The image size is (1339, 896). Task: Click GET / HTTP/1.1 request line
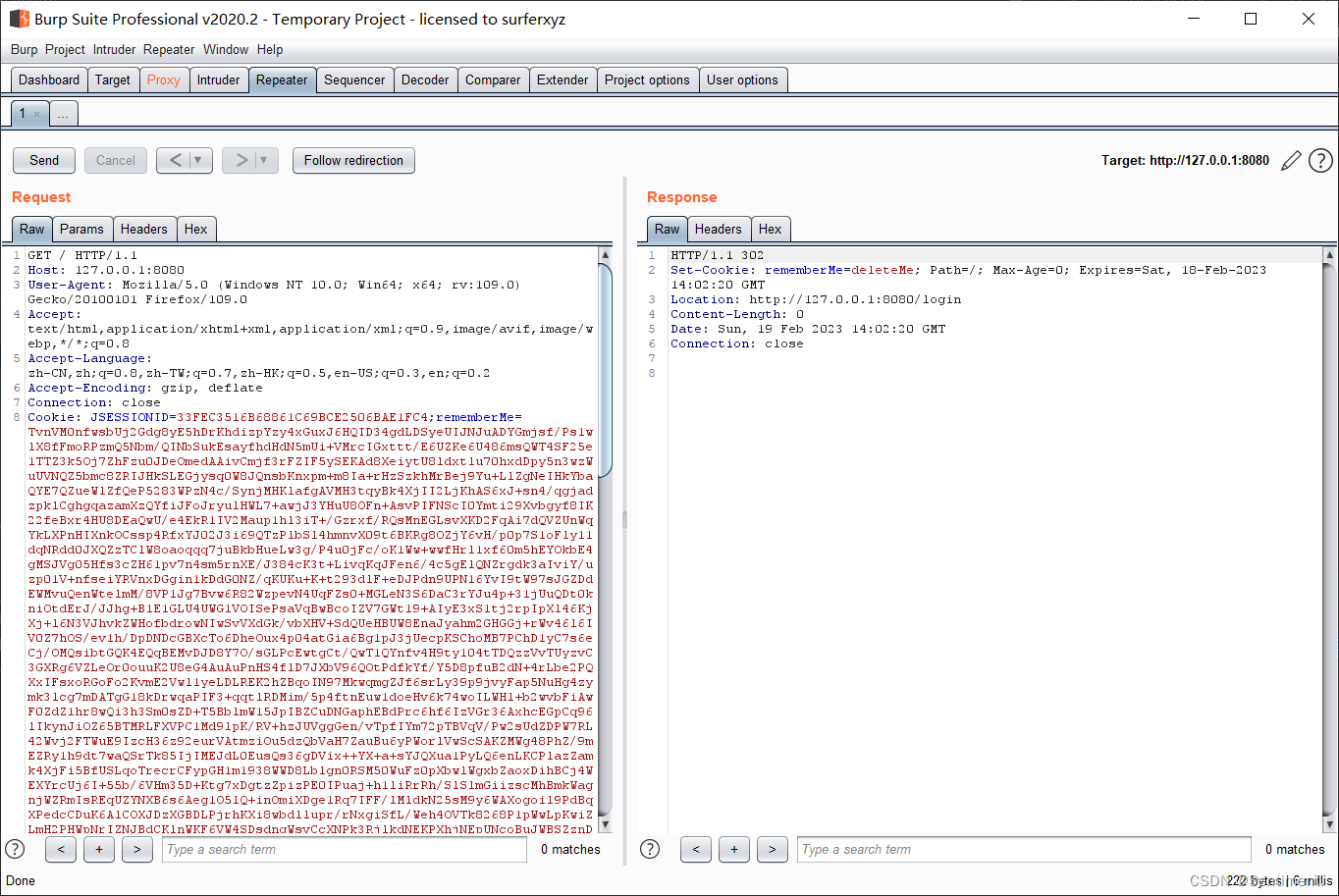[x=82, y=255]
